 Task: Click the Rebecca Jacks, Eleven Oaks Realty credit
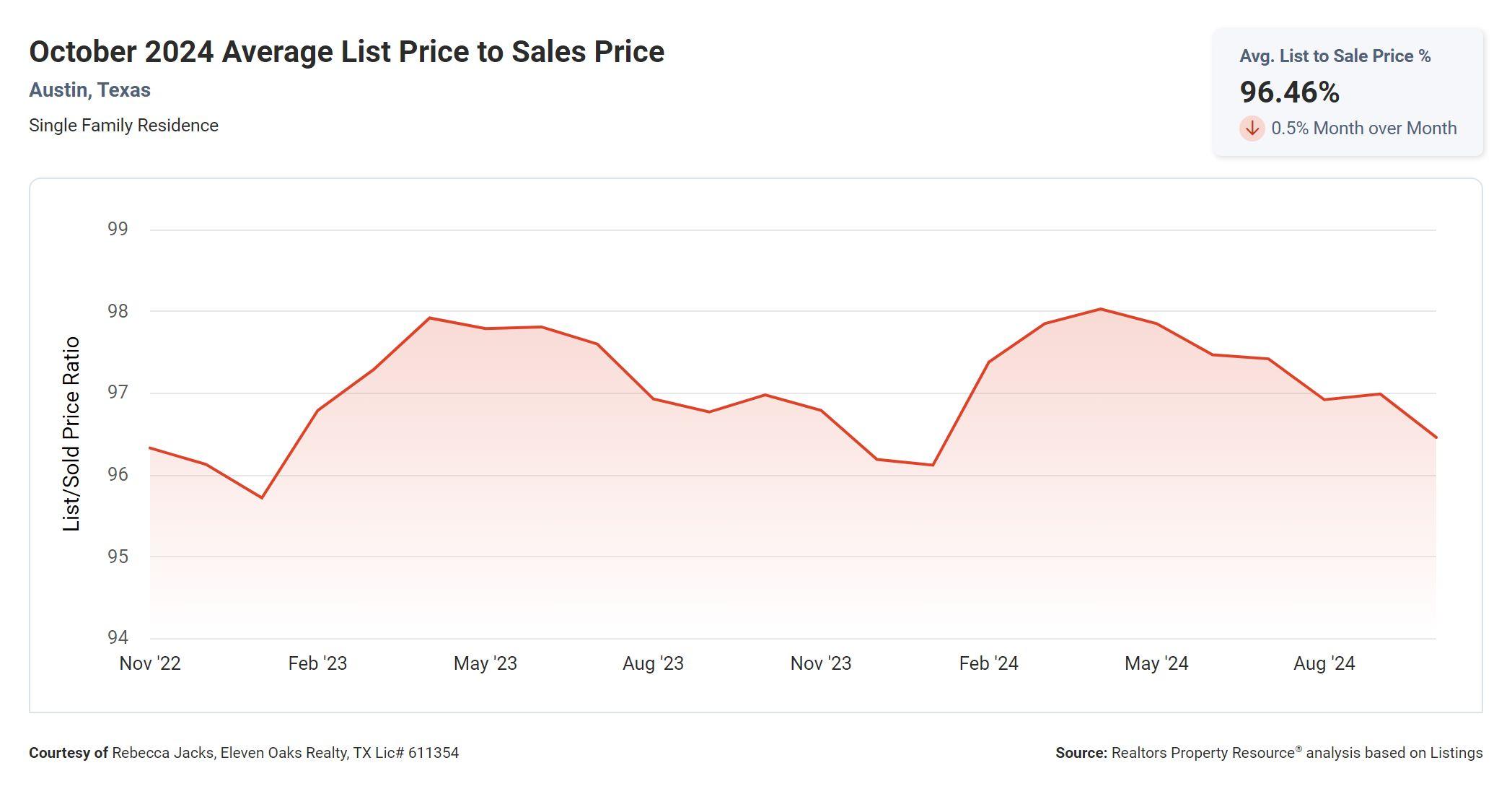(x=285, y=753)
